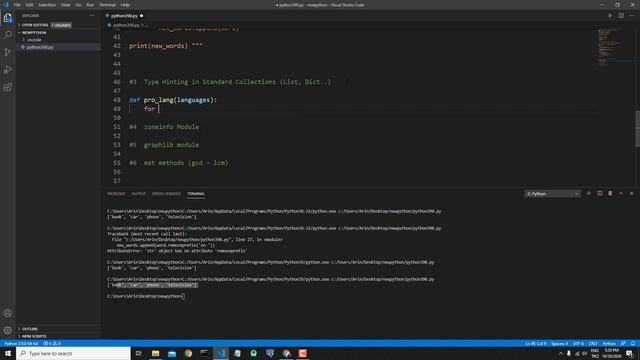Close the terminal panel
The height and width of the screenshot is (360, 640).
[x=631, y=193]
